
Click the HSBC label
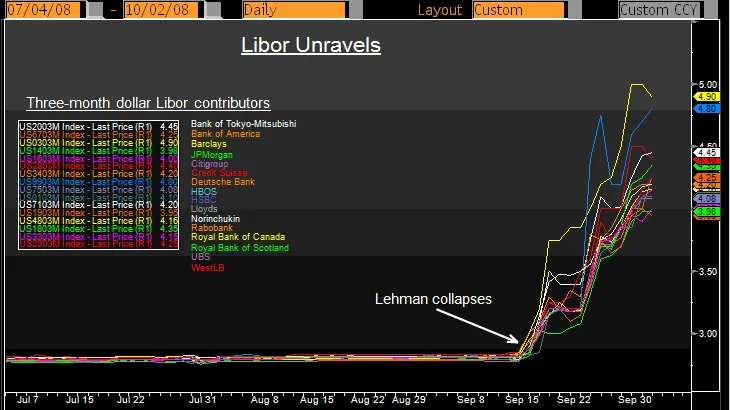[x=203, y=200]
